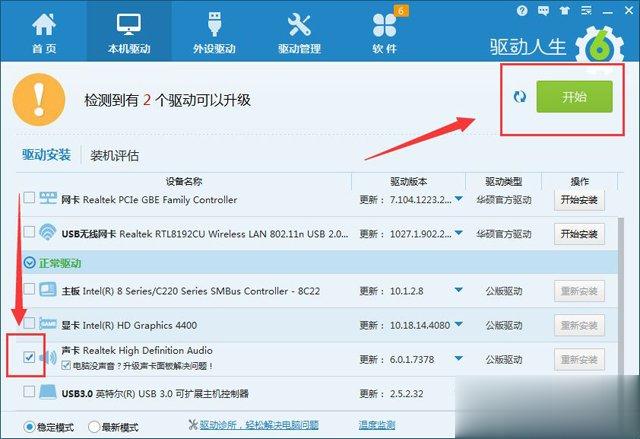640x439 pixels.
Task: Open the 外设驱动 tab
Action: coord(214,33)
